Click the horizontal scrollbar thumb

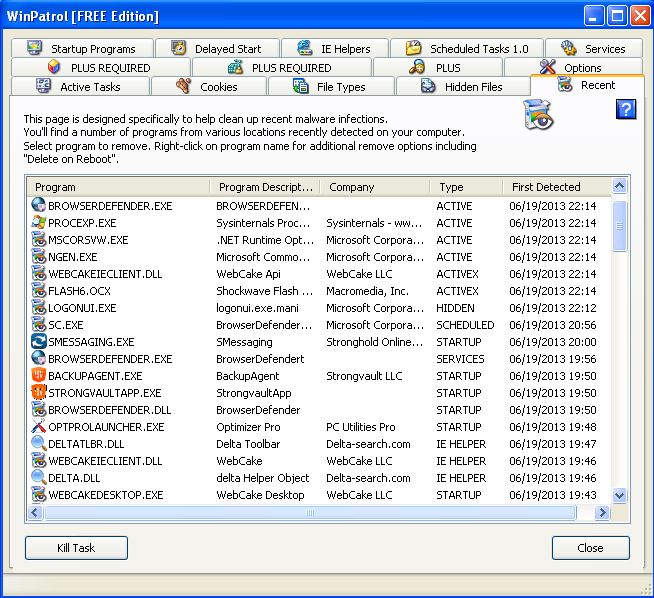310,512
